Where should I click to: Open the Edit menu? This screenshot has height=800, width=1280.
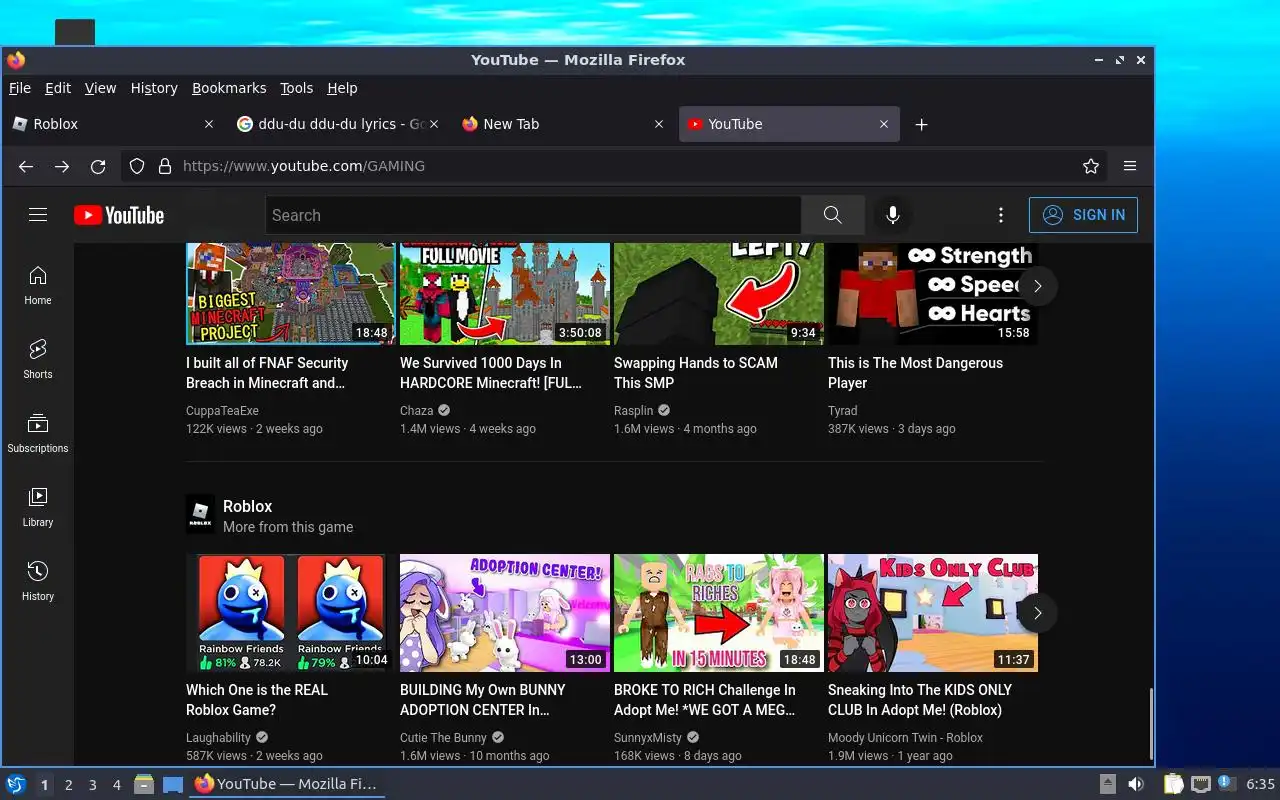tap(58, 88)
